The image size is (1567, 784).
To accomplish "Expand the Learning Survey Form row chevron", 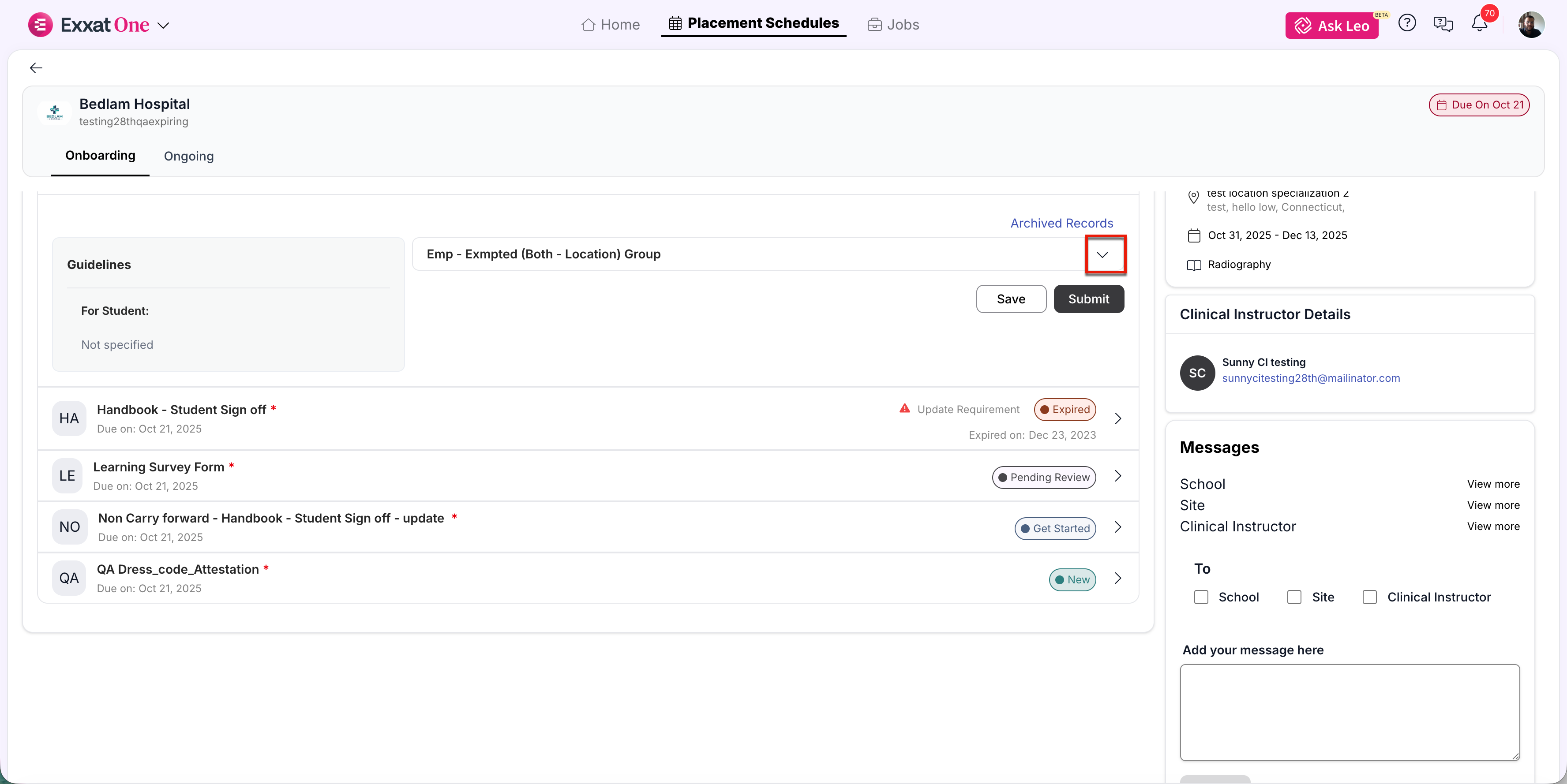I will (1117, 476).
